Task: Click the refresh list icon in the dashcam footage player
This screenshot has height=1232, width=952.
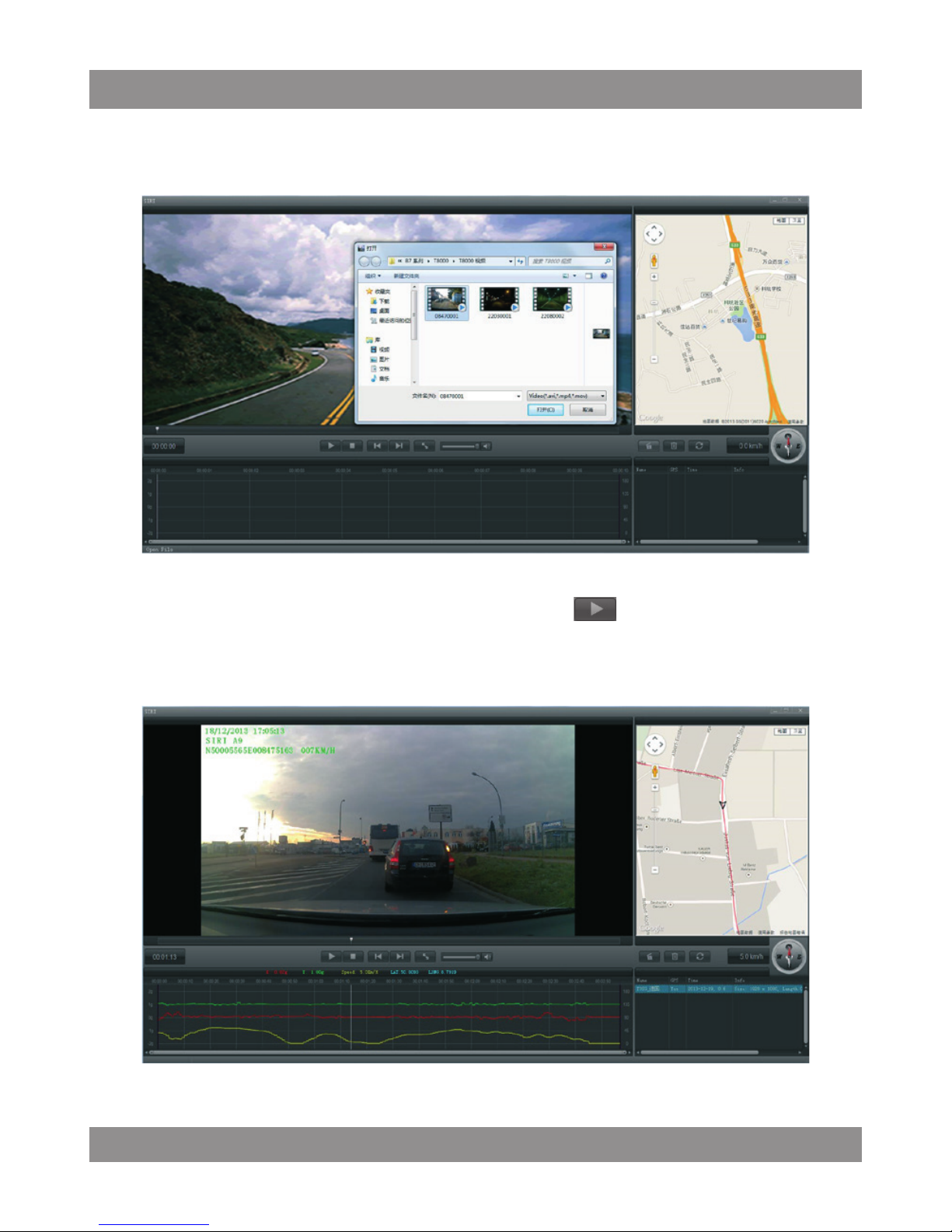Action: tap(700, 957)
